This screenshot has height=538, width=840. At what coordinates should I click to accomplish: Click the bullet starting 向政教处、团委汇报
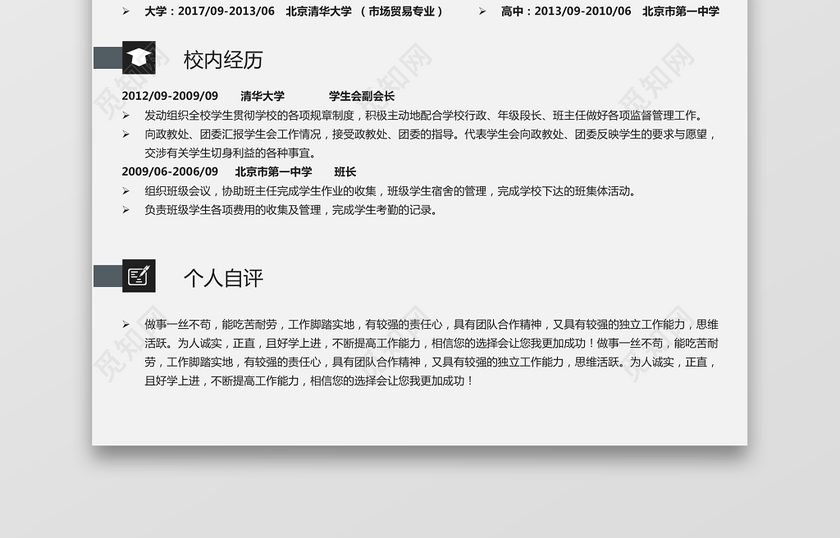click(431, 134)
